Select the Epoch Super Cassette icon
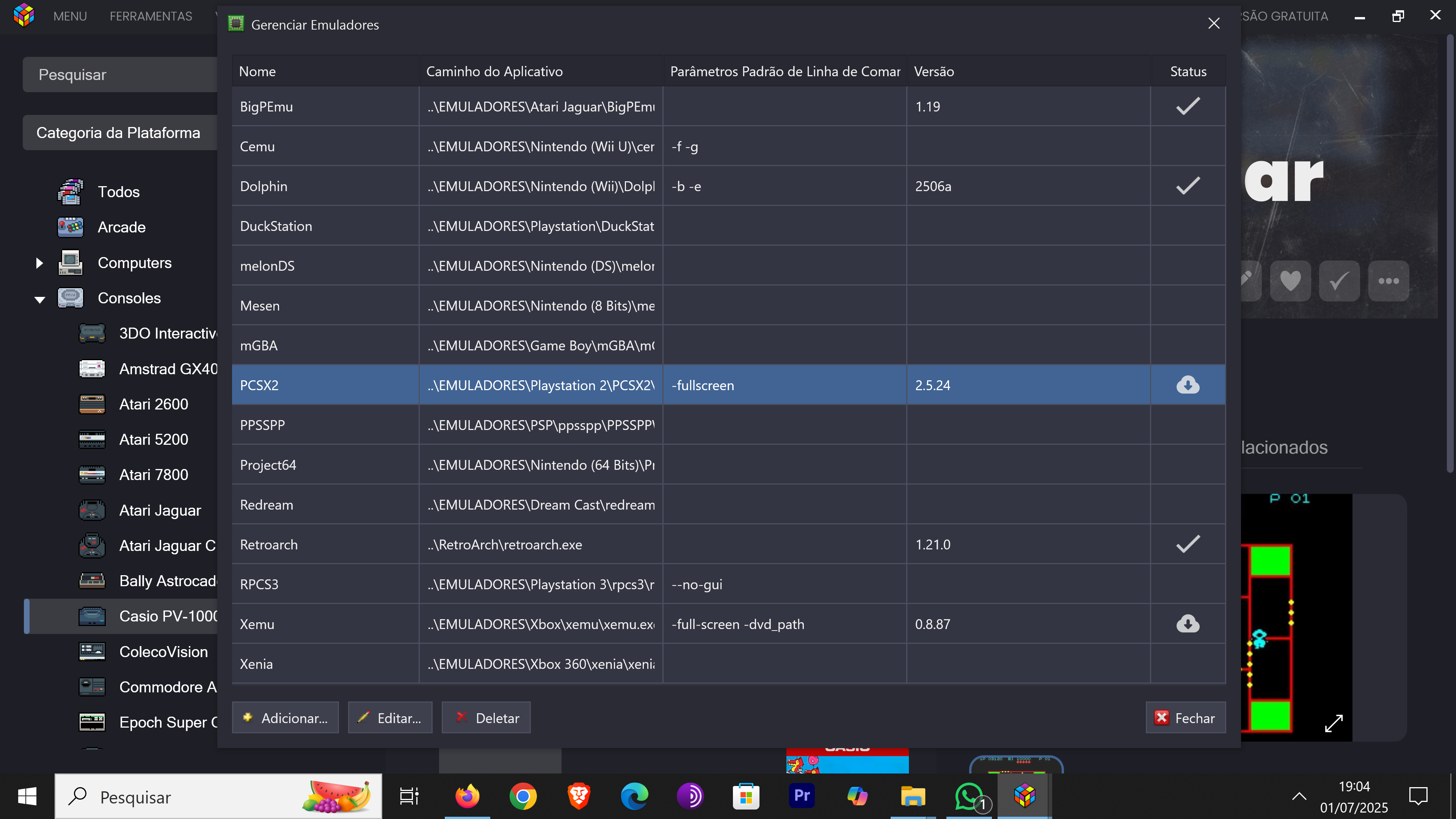The image size is (1456, 819). pyautogui.click(x=91, y=722)
